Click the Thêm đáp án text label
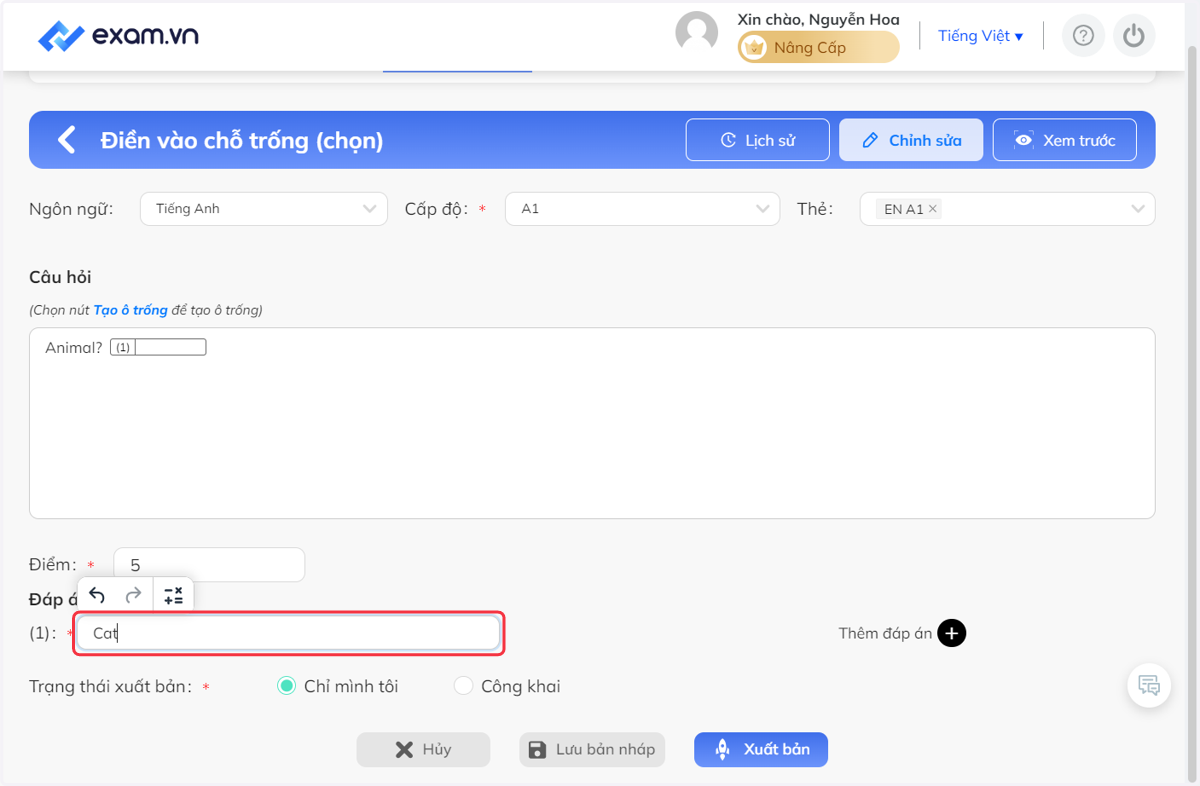The width and height of the screenshot is (1200, 786). pyautogui.click(x=885, y=633)
